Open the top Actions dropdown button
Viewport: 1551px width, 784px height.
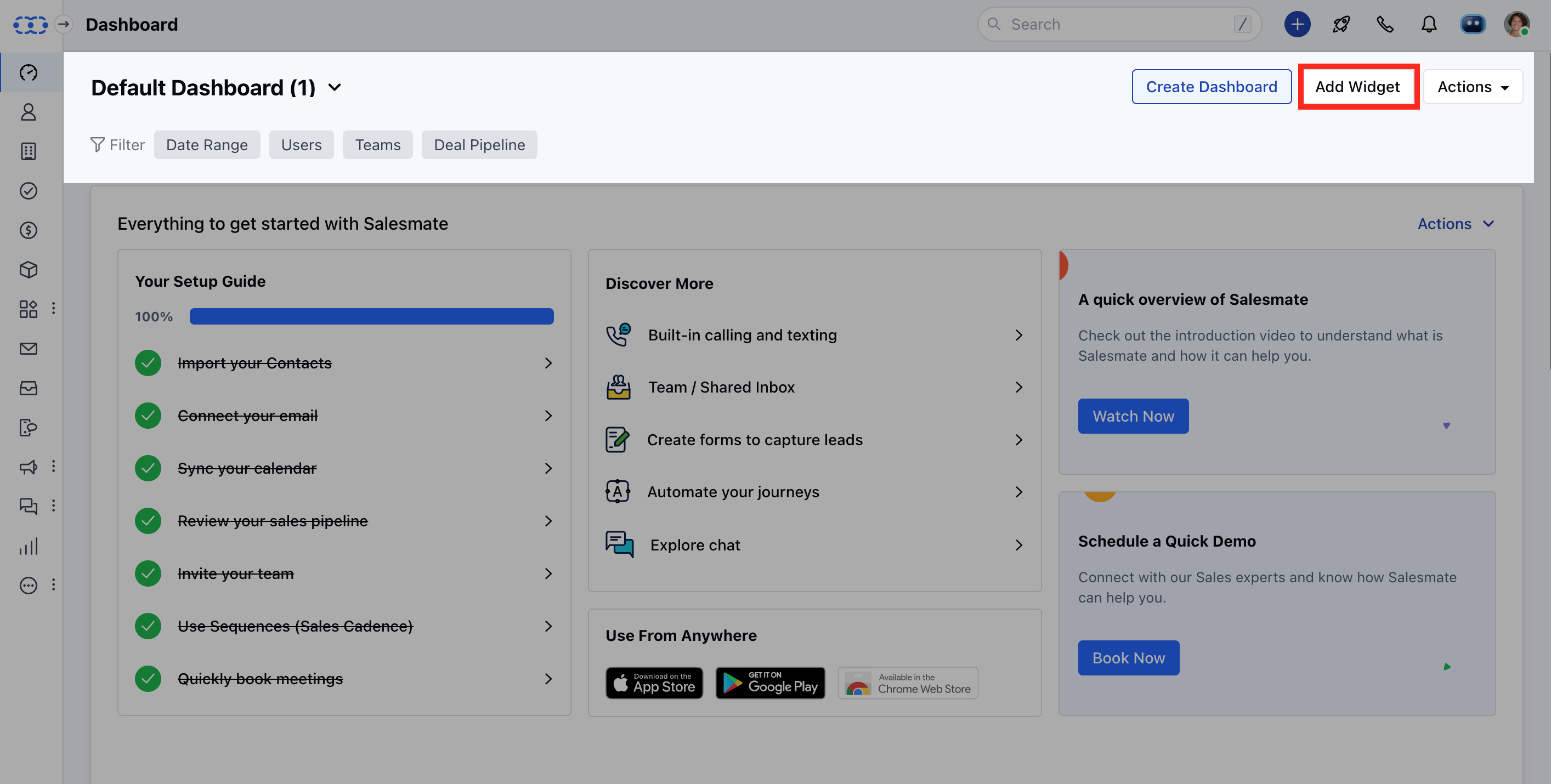1473,87
